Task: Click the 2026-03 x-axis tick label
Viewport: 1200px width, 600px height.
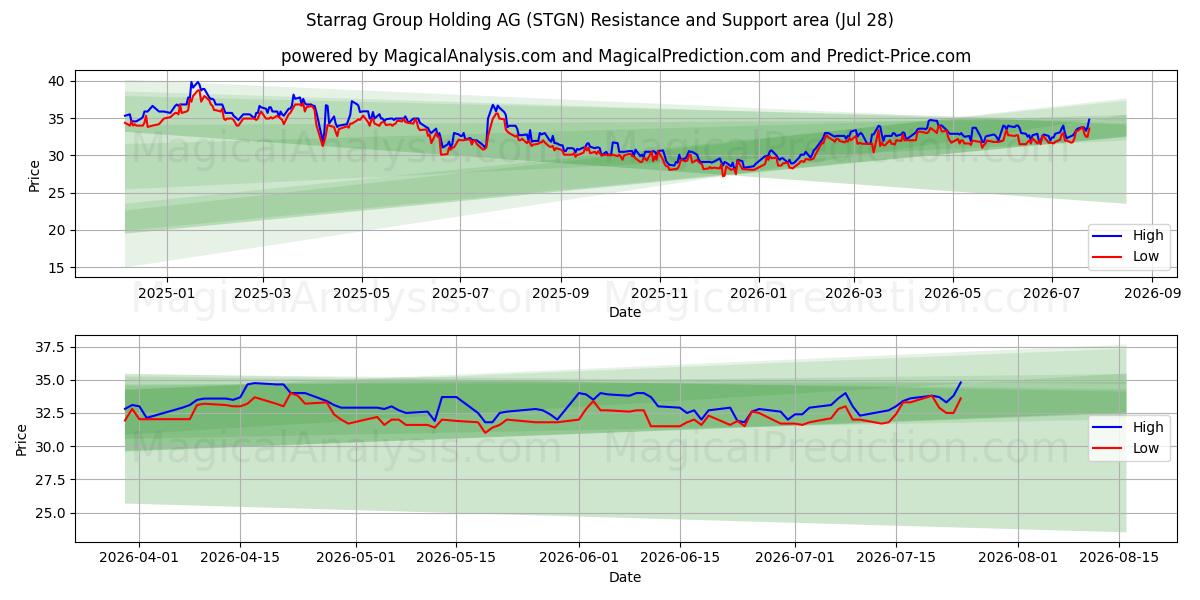Action: pos(853,295)
